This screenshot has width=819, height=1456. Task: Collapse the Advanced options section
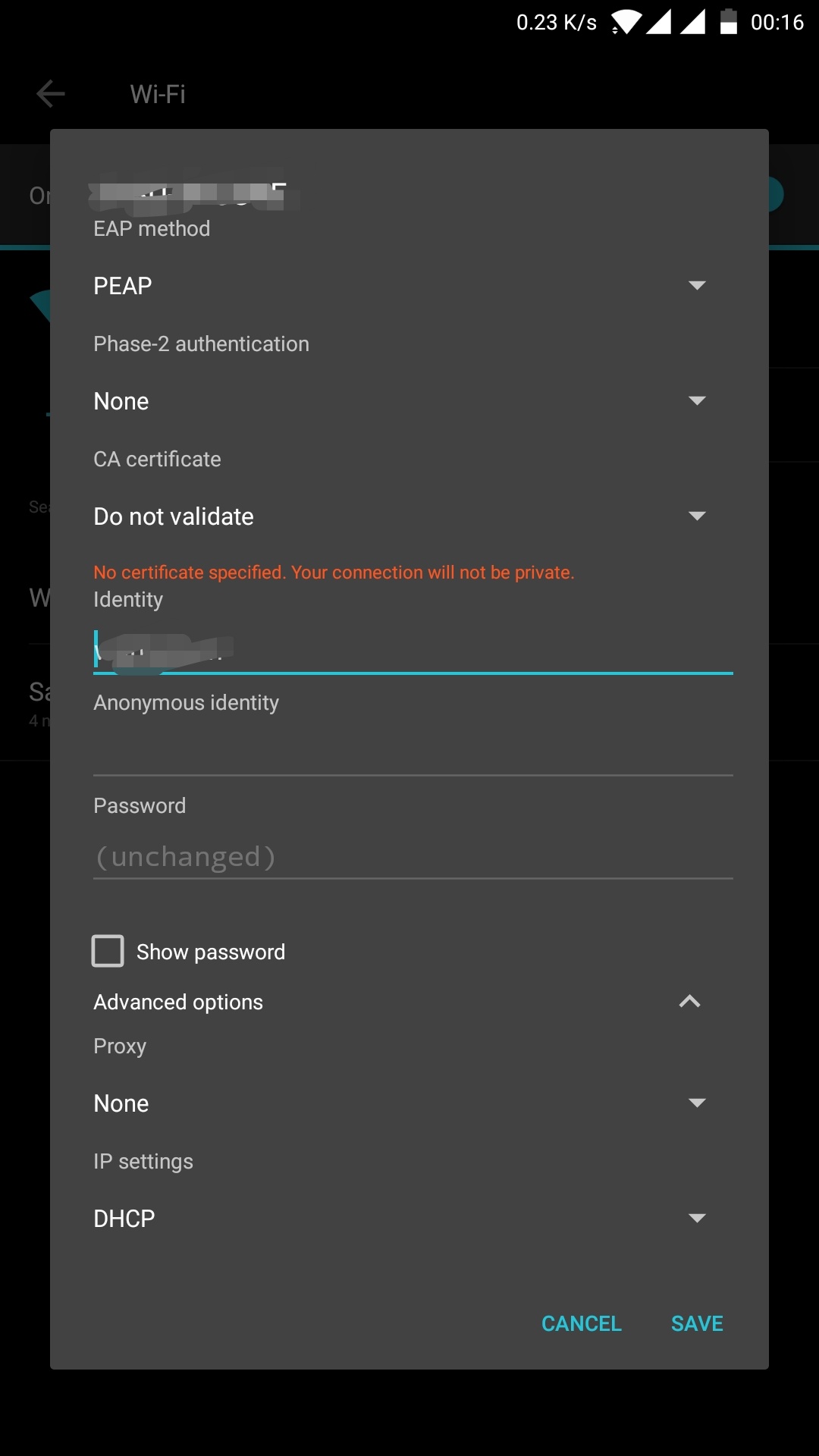pos(689,1001)
